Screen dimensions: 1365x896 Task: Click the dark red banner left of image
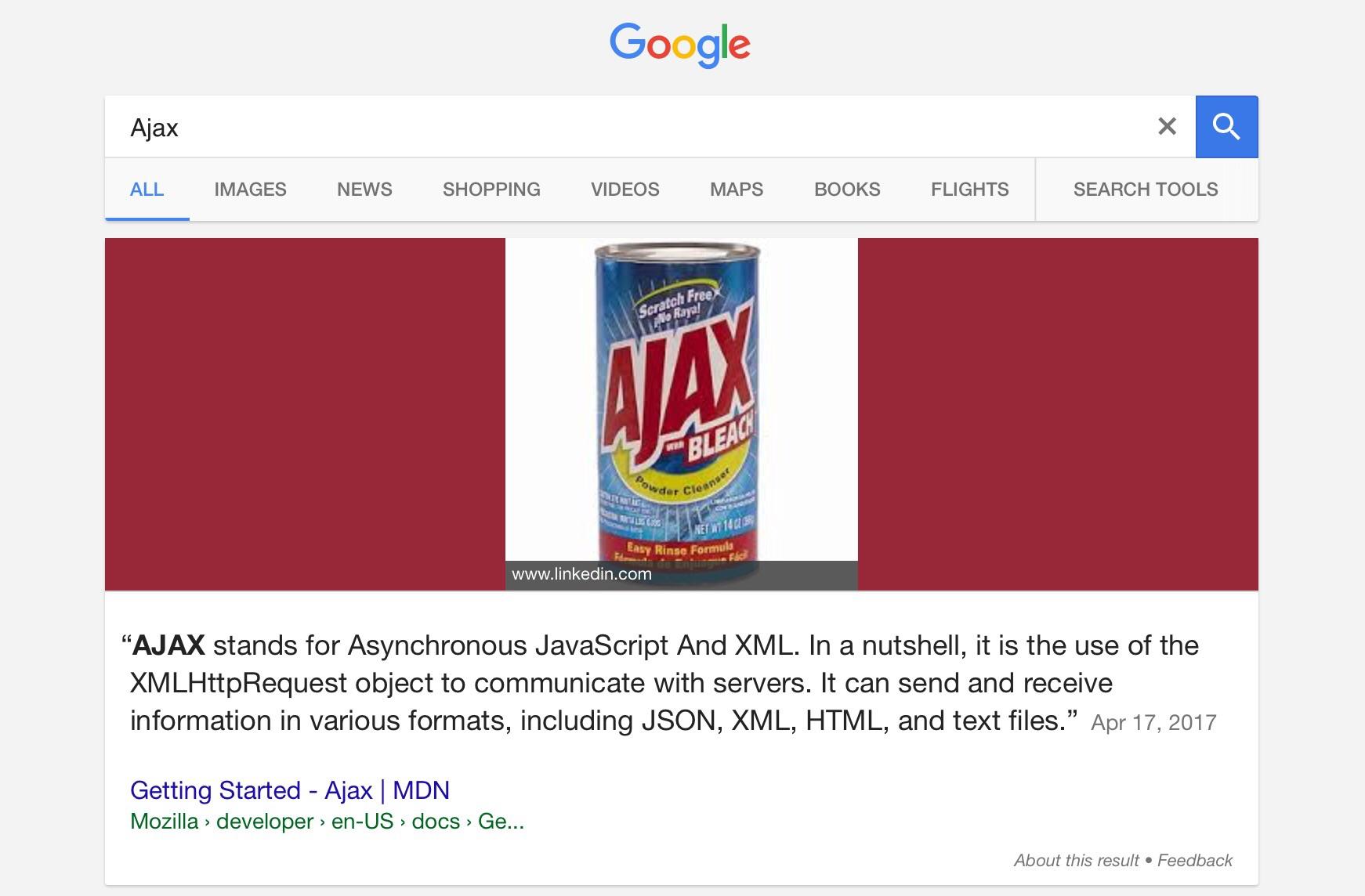tap(305, 414)
